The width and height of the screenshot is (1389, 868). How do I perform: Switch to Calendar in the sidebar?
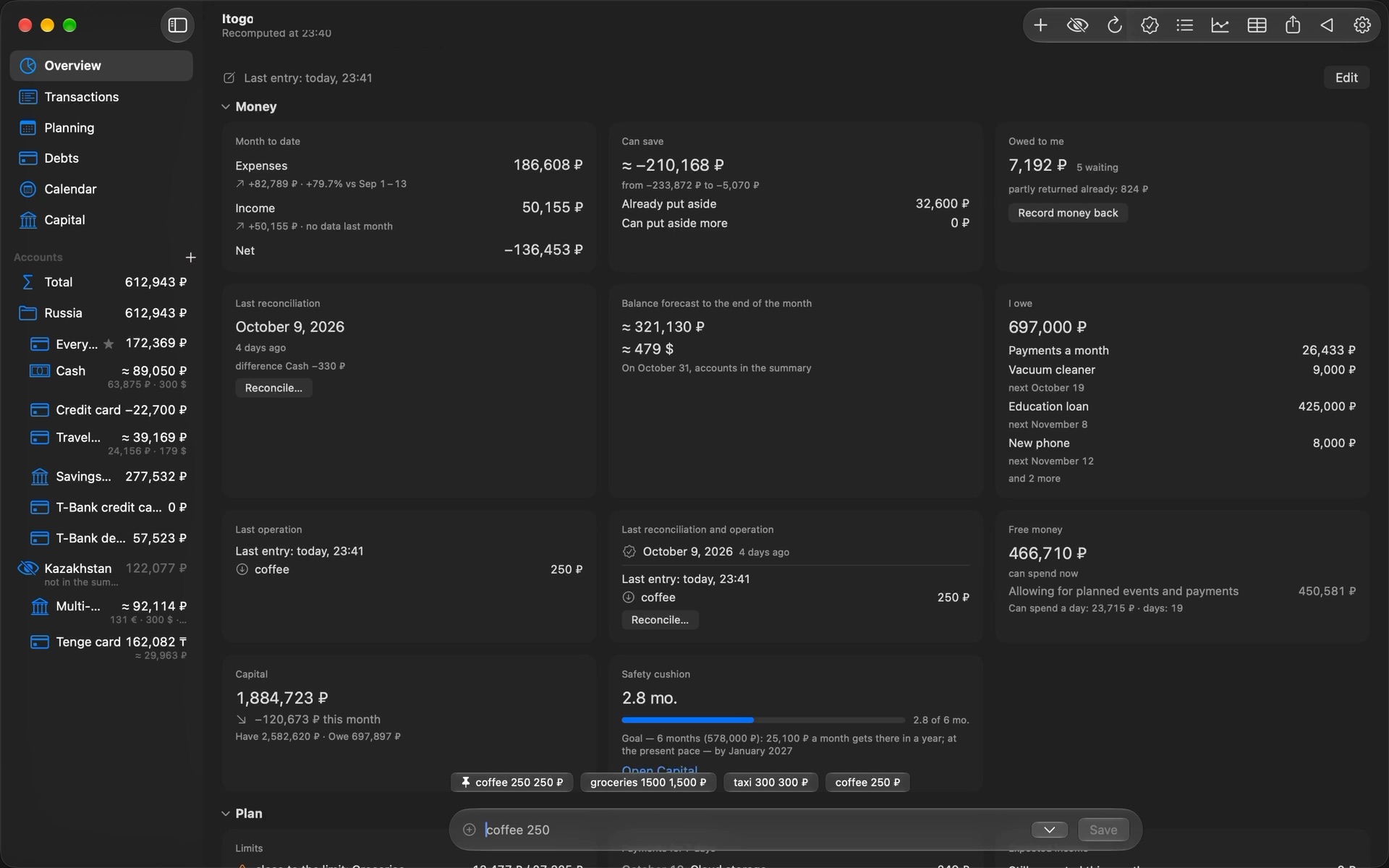pos(101,190)
